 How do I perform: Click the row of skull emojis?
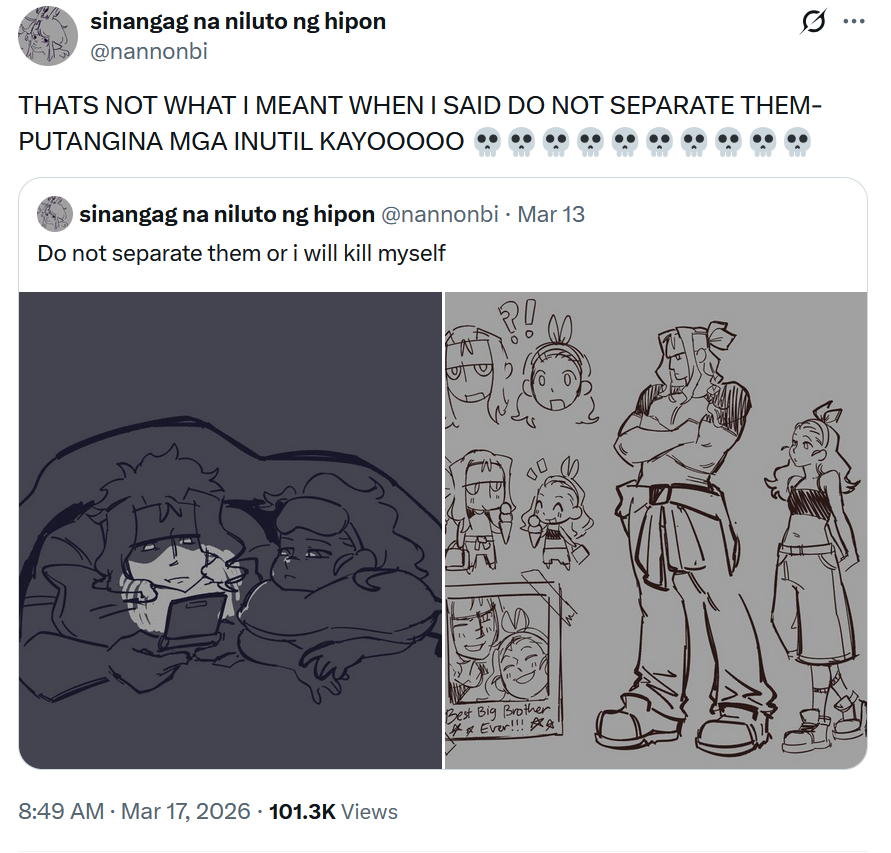tap(642, 142)
